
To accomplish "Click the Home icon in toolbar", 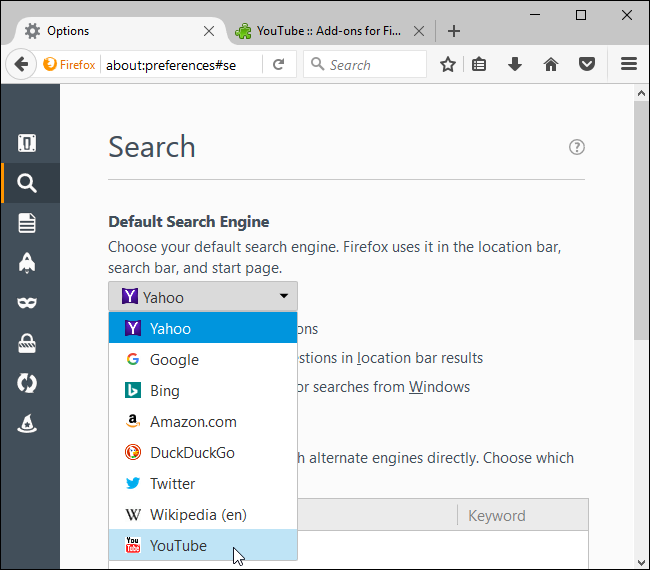I will 550,64.
